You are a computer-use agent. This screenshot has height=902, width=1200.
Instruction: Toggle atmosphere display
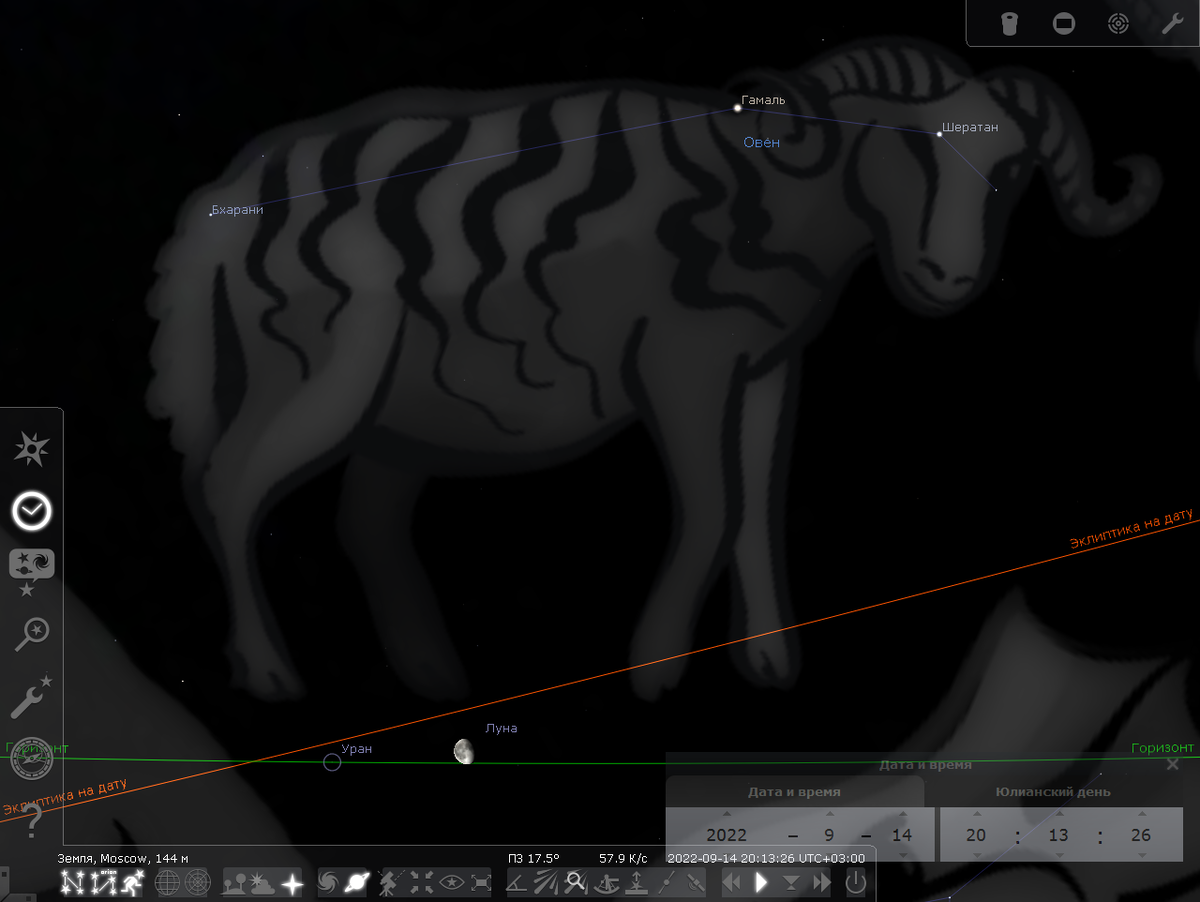(263, 882)
